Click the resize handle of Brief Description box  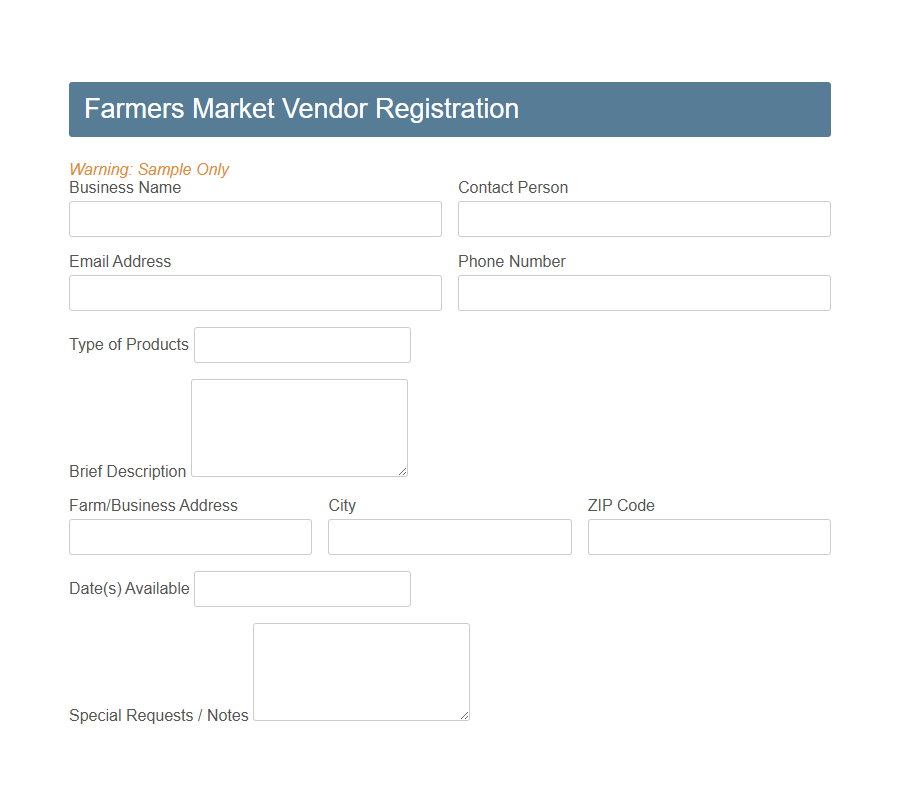[x=403, y=472]
